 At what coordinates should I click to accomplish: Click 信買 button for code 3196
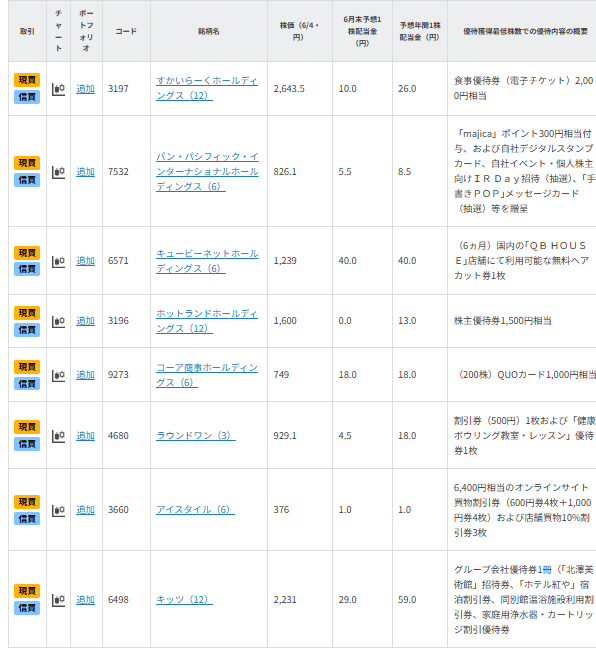coord(27,330)
